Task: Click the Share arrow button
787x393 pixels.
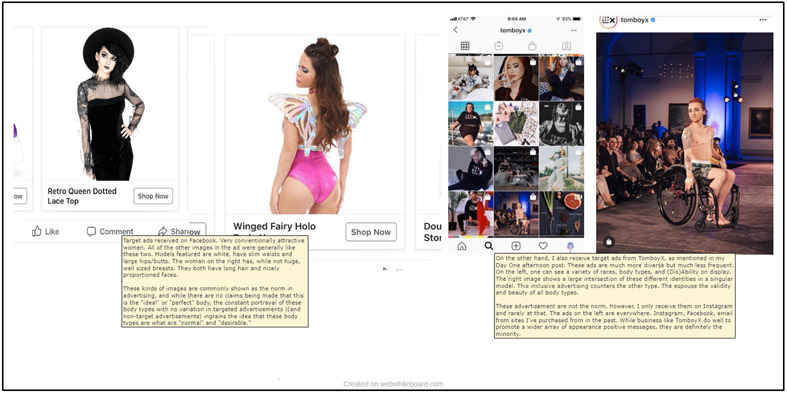Action: point(174,231)
